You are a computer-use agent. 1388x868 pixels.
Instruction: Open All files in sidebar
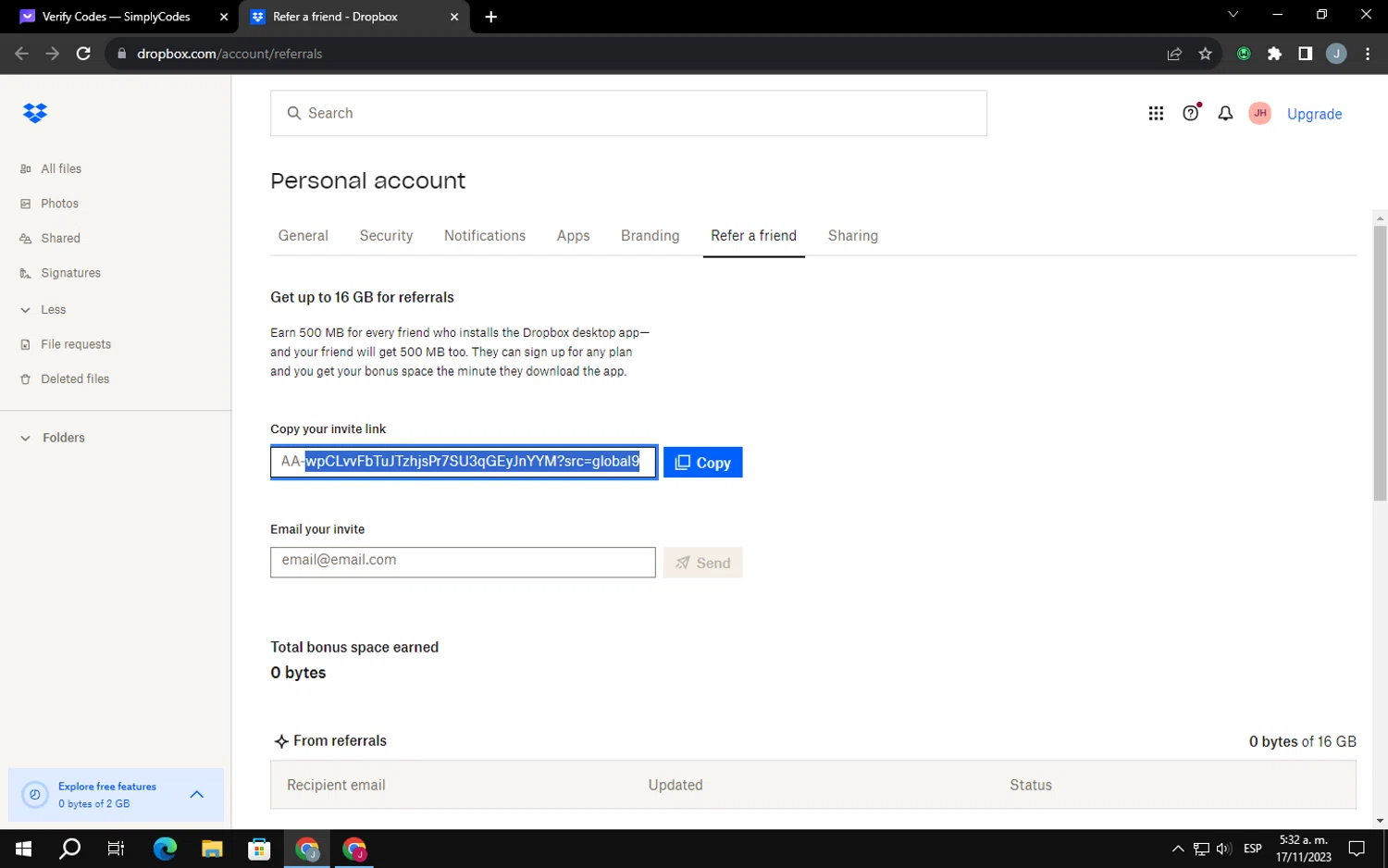click(x=61, y=168)
